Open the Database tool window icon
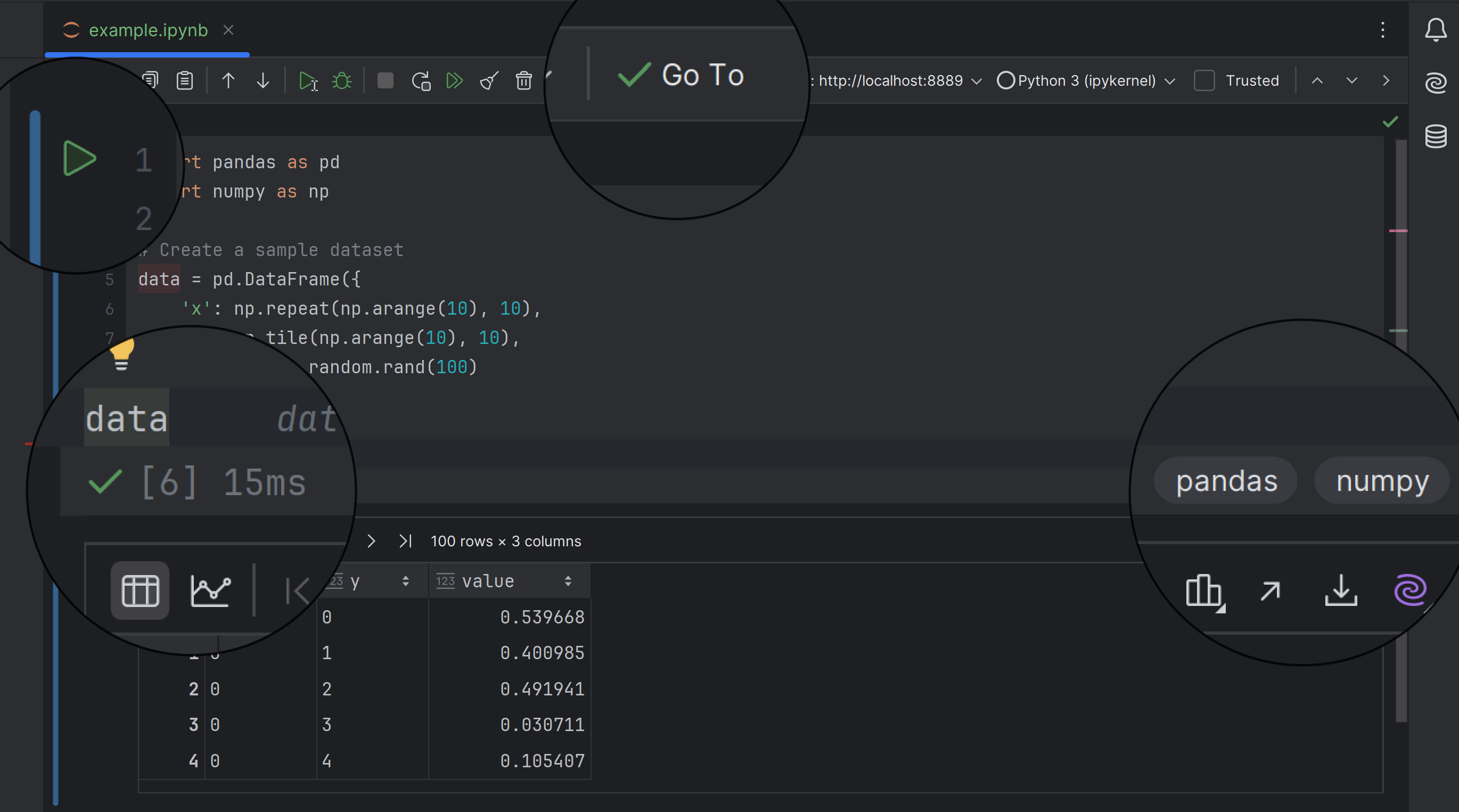Screen dimensions: 1459x812 tap(1435, 136)
